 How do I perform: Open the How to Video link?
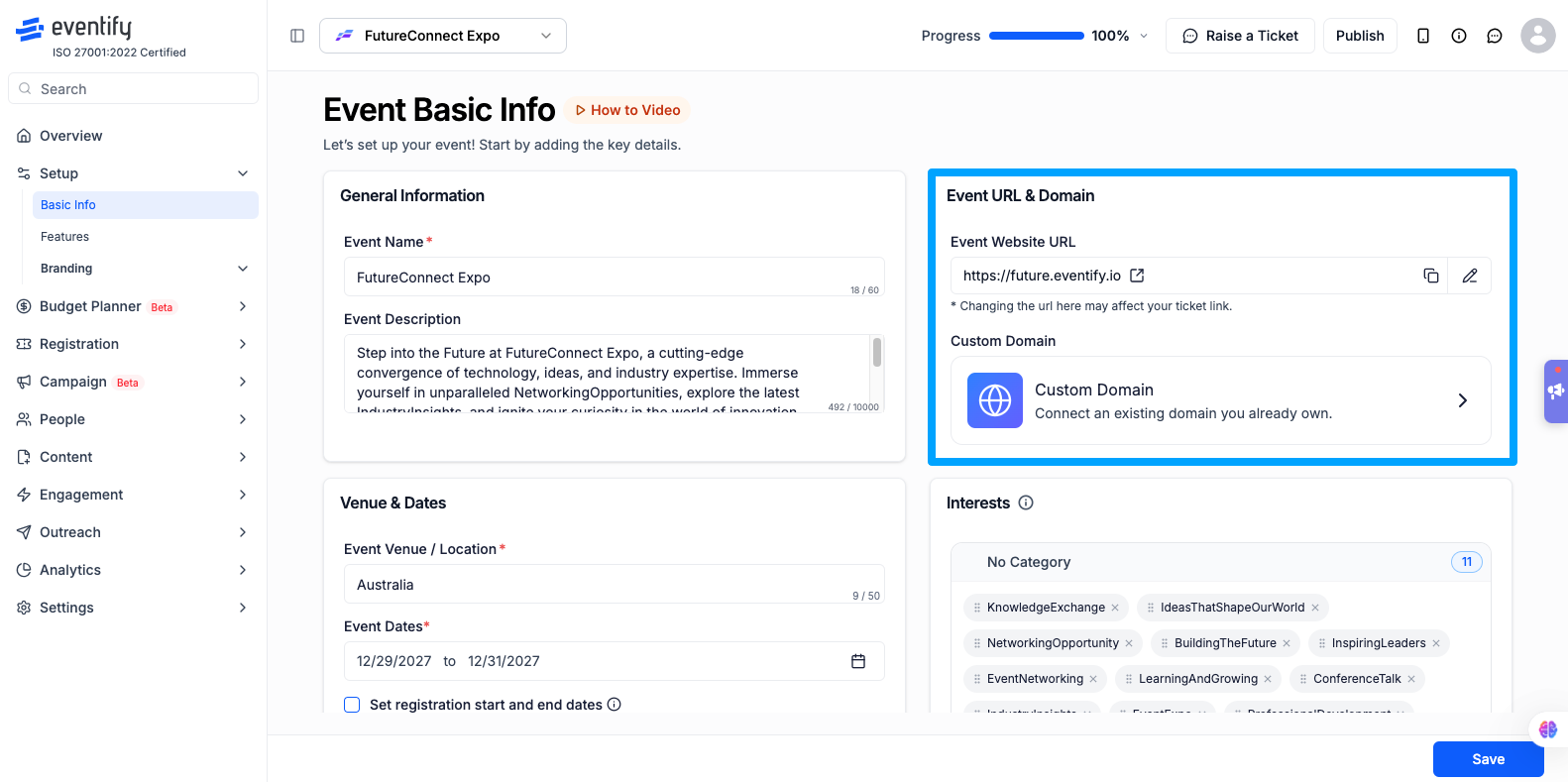(x=627, y=110)
